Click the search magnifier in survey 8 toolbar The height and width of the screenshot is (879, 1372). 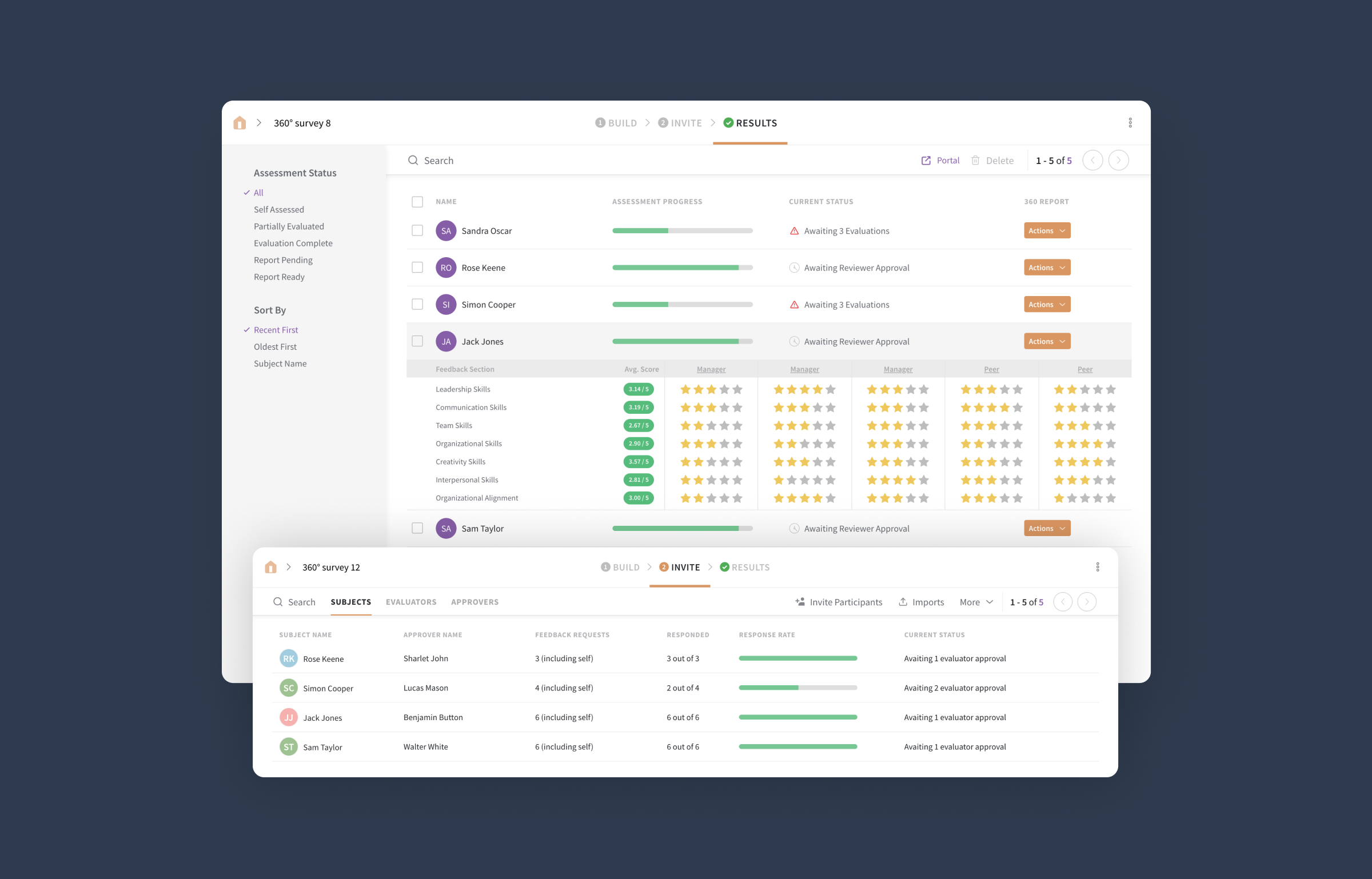pyautogui.click(x=413, y=160)
